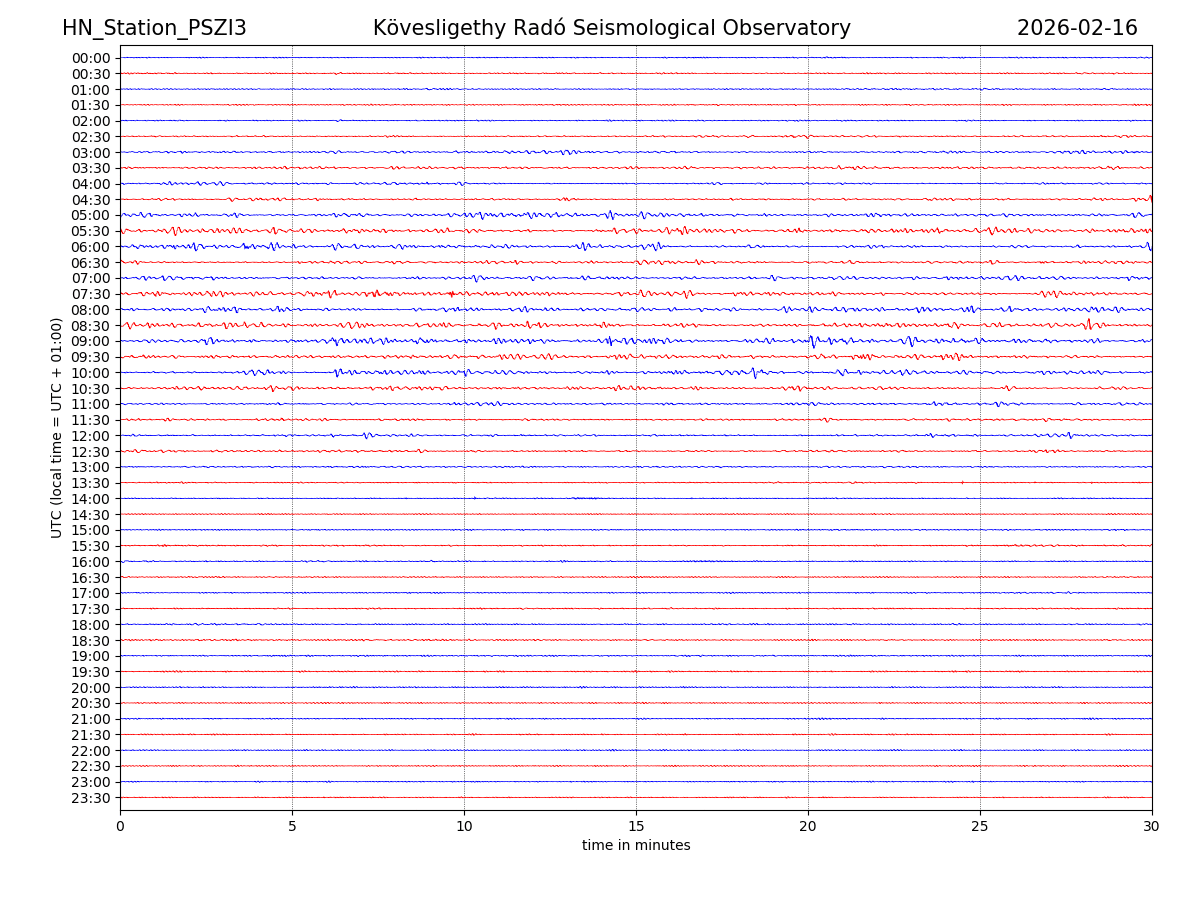Click the HN_Station_PSZI3 station title

154,28
